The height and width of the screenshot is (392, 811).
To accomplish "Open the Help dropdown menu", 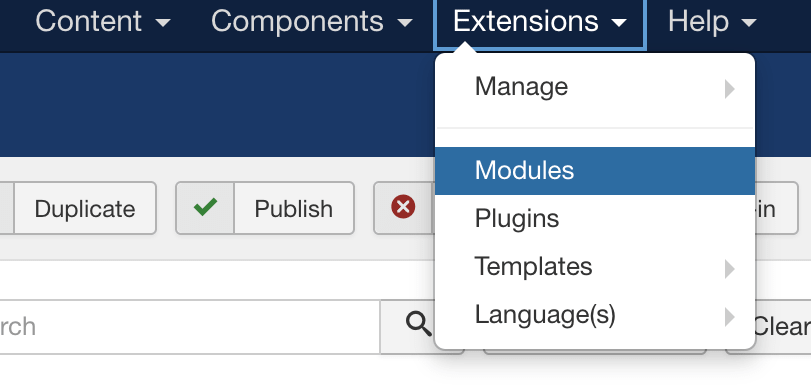I will coord(712,22).
